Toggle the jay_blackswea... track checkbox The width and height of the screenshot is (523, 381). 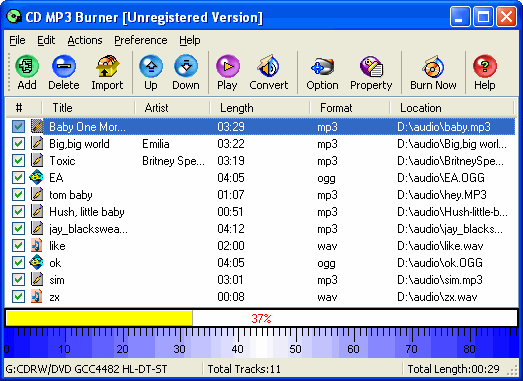18,229
